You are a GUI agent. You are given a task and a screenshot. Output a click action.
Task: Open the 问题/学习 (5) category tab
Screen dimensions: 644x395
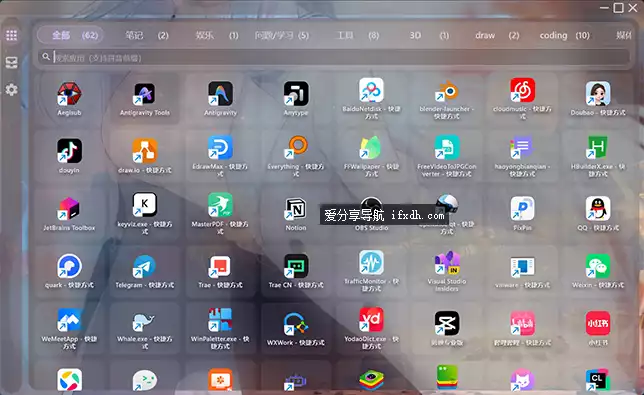pos(282,36)
